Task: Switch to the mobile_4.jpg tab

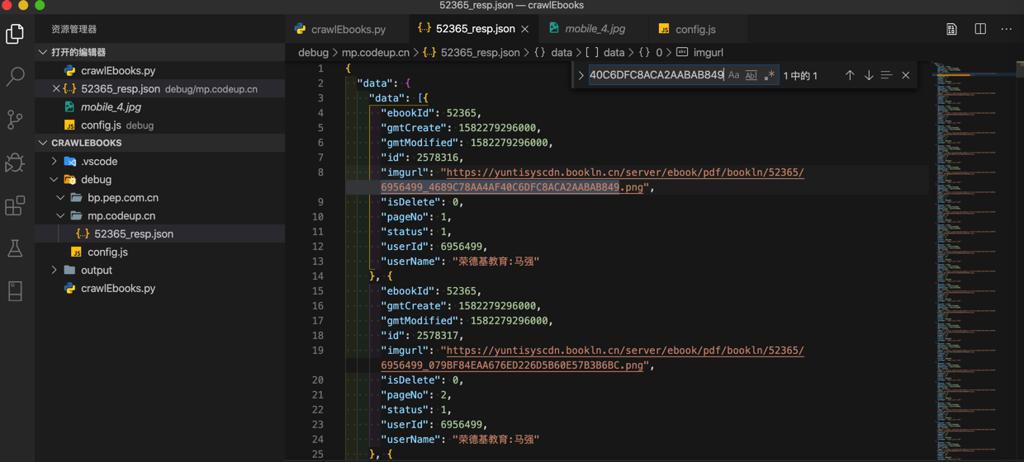Action: tap(596, 29)
